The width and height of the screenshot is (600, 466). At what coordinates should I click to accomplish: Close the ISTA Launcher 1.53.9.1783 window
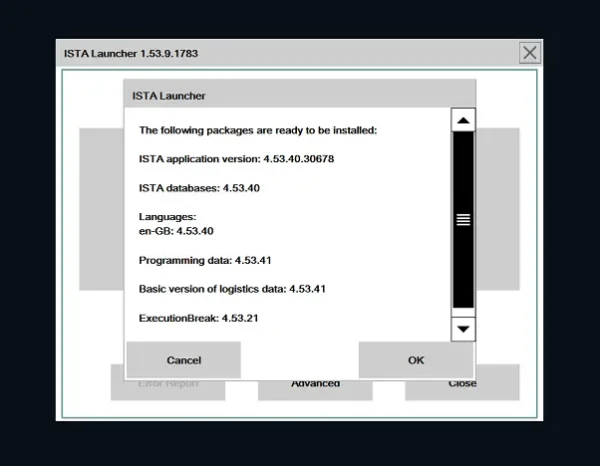coord(530,53)
